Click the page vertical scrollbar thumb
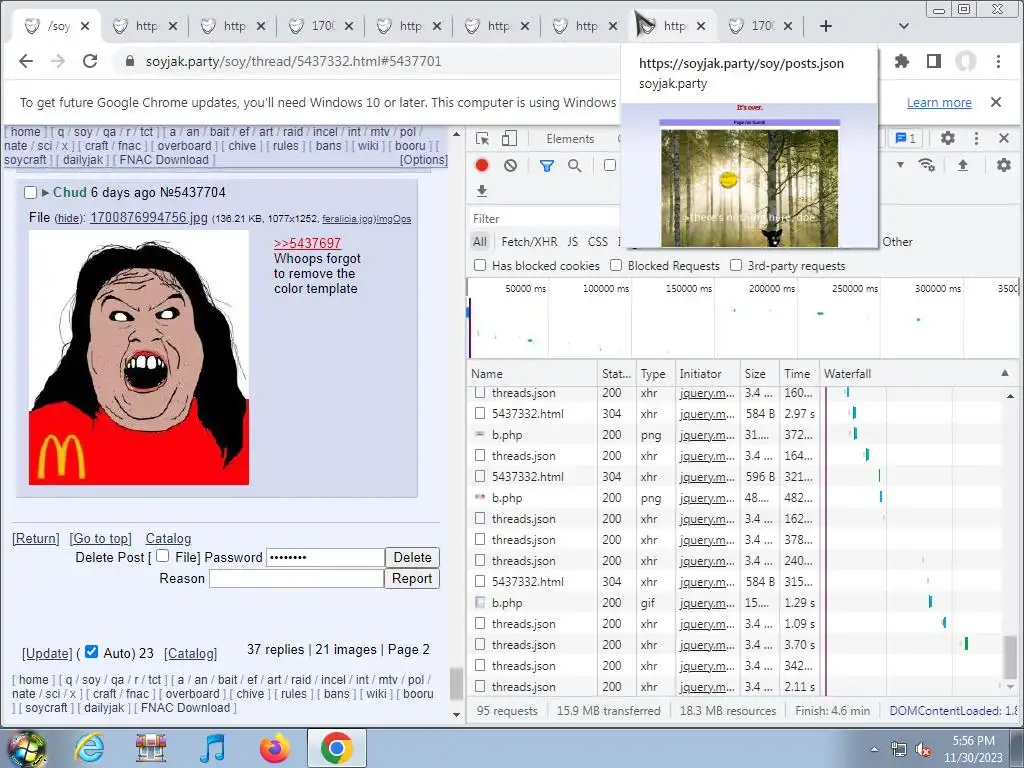1024x768 pixels. pos(456,683)
